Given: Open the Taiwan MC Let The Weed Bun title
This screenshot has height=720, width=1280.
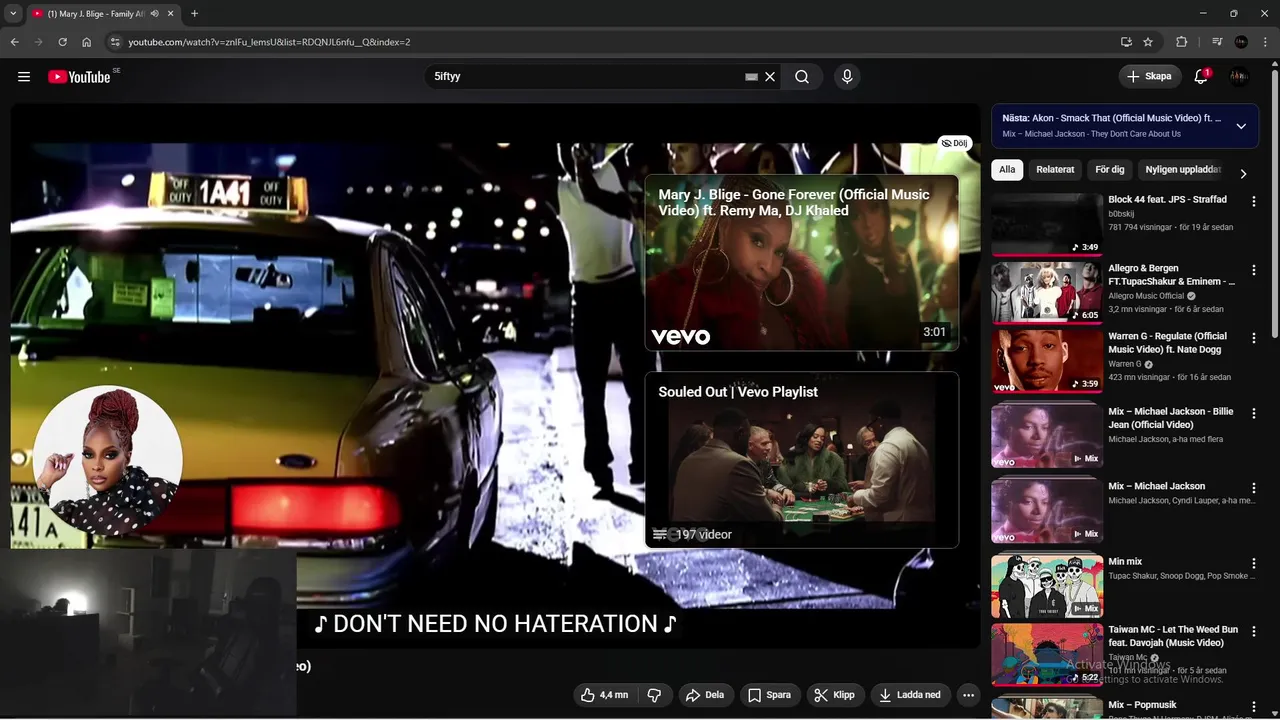Looking at the screenshot, I should point(1173,636).
